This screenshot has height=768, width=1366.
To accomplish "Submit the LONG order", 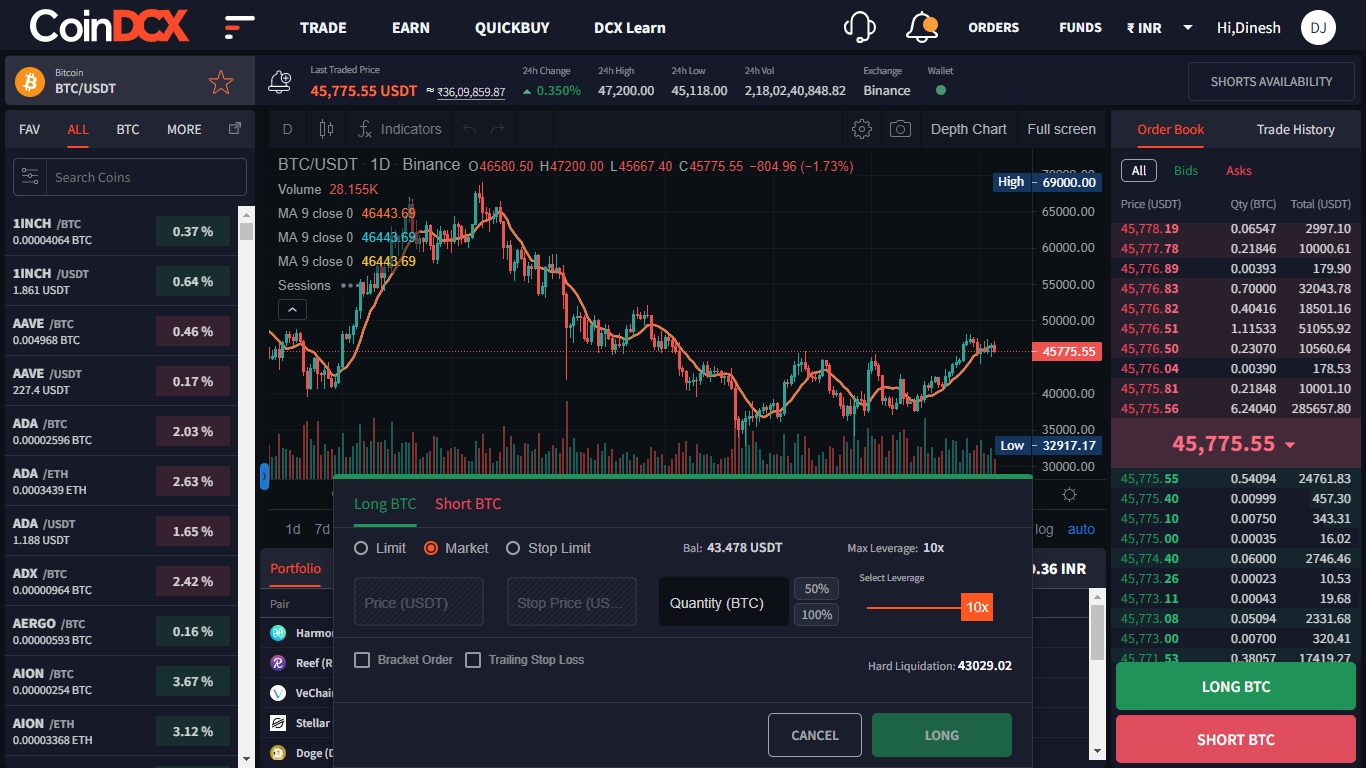I will click(x=942, y=735).
